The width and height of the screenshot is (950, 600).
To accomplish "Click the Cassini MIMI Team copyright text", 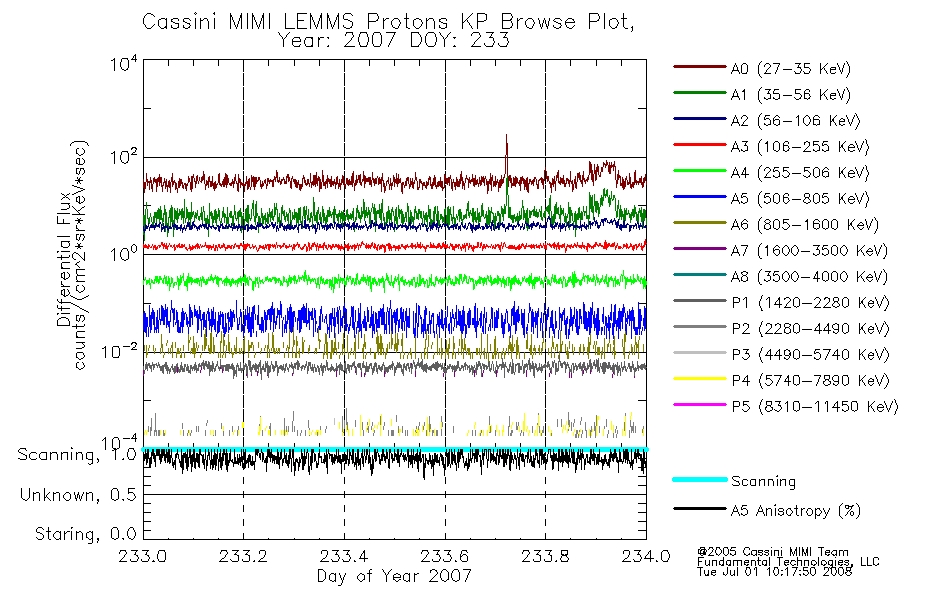I will (x=773, y=552).
